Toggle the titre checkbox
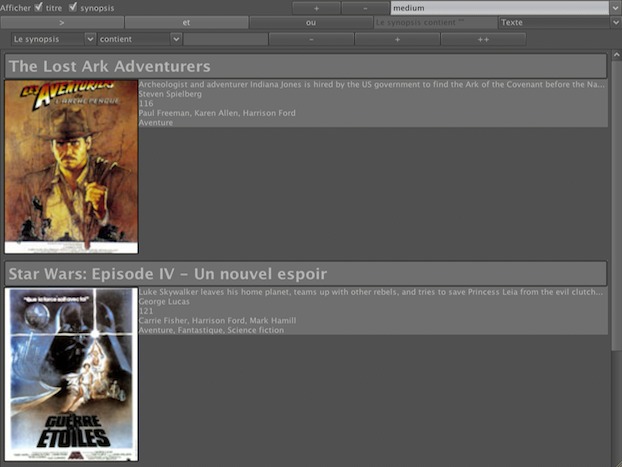This screenshot has height=467, width=622. [x=38, y=7]
